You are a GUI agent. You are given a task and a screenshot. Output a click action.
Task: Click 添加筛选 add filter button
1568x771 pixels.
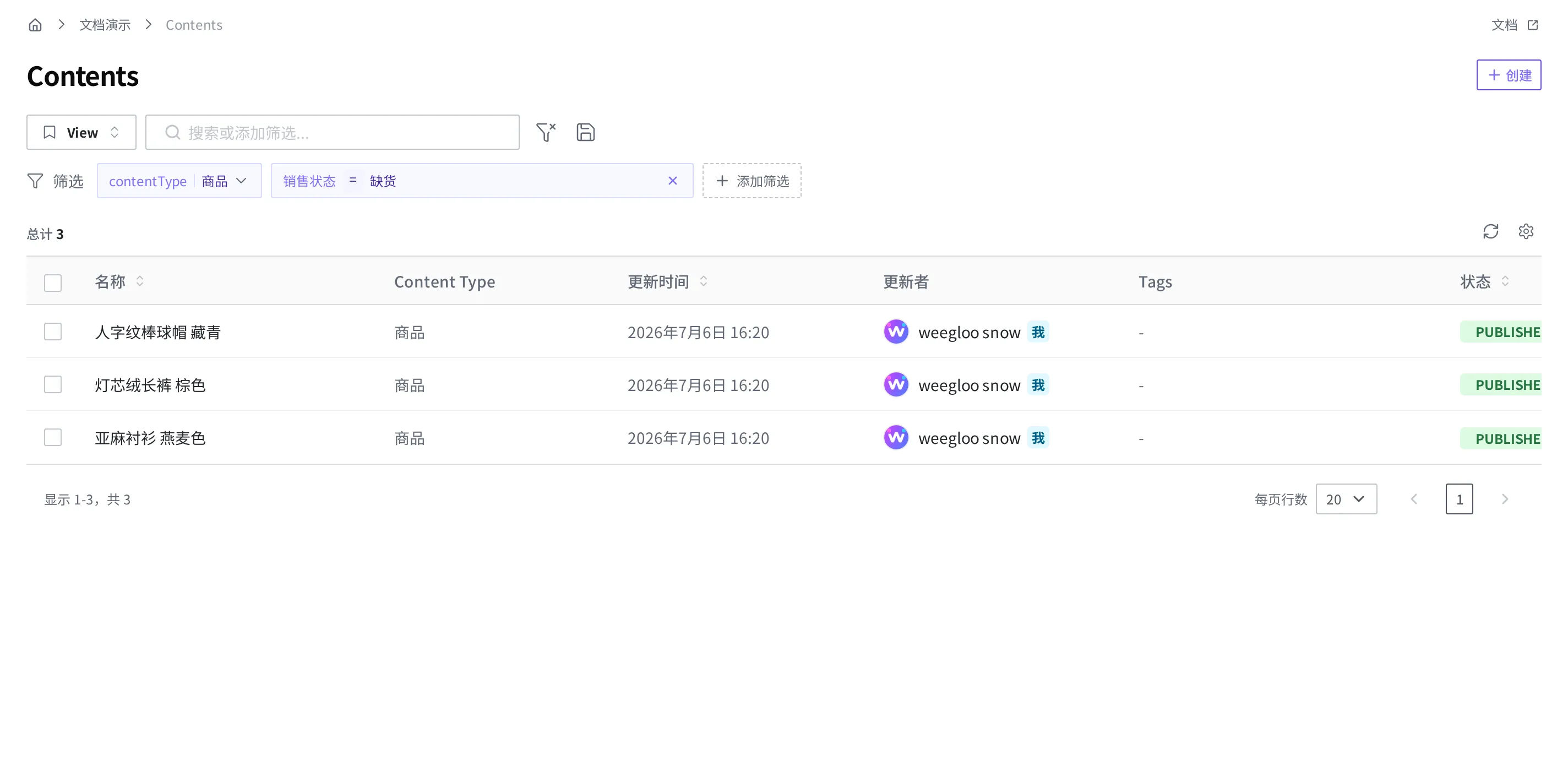point(752,181)
